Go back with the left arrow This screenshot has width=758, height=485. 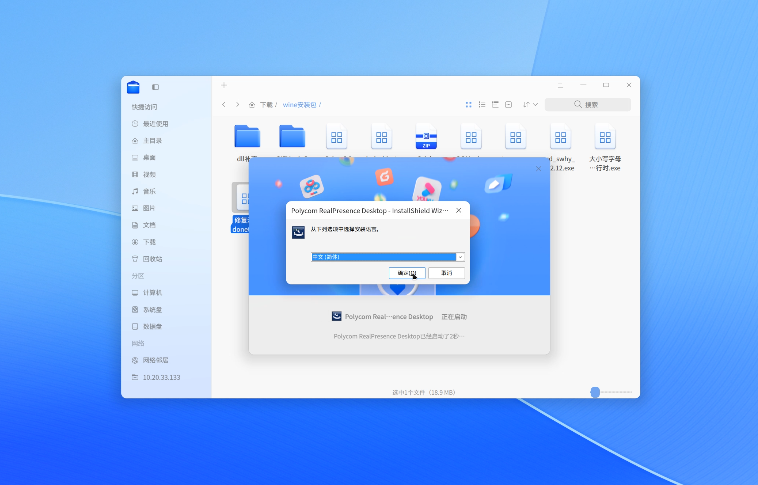[x=224, y=104]
